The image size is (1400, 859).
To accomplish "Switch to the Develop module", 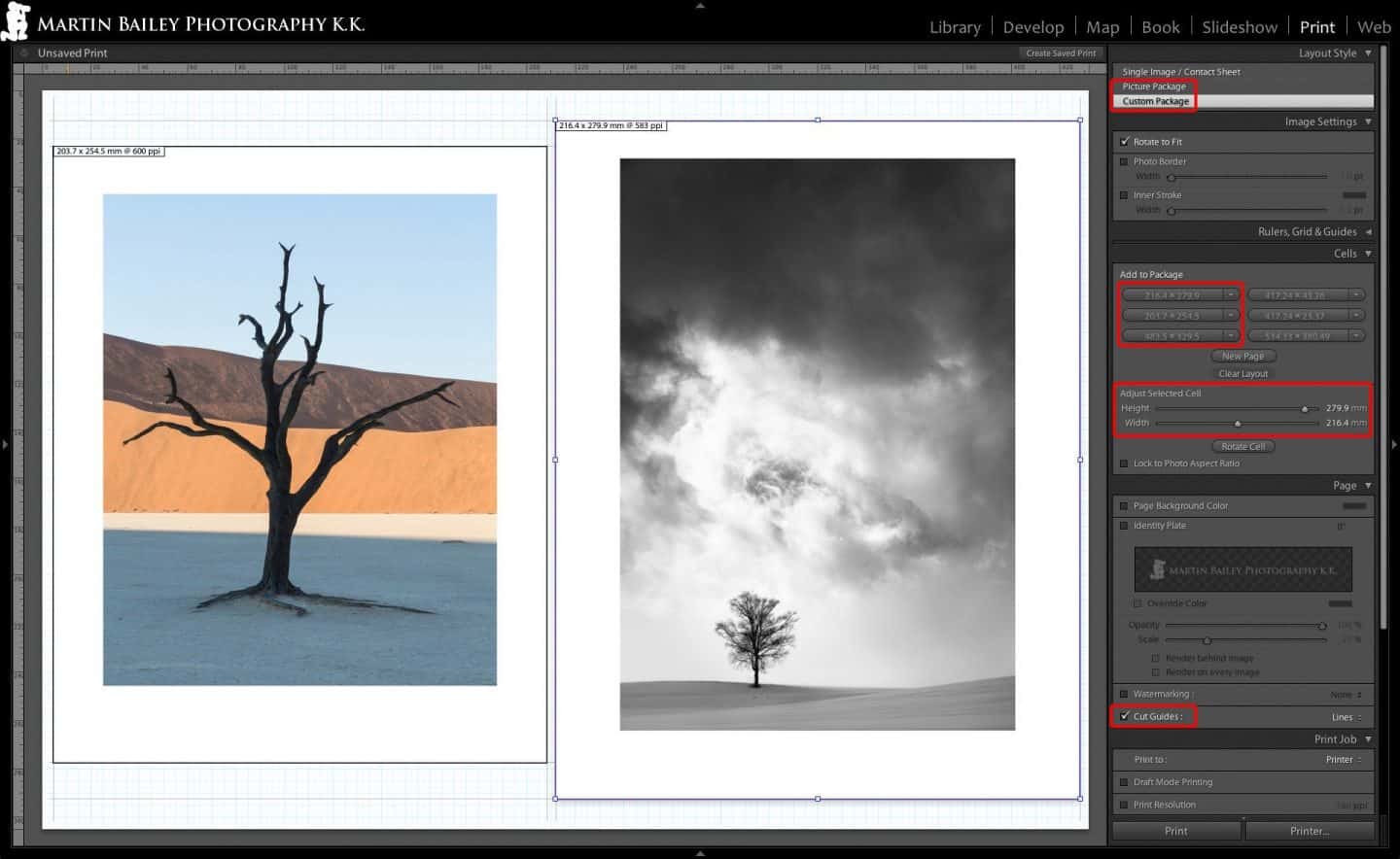I will (x=1033, y=26).
